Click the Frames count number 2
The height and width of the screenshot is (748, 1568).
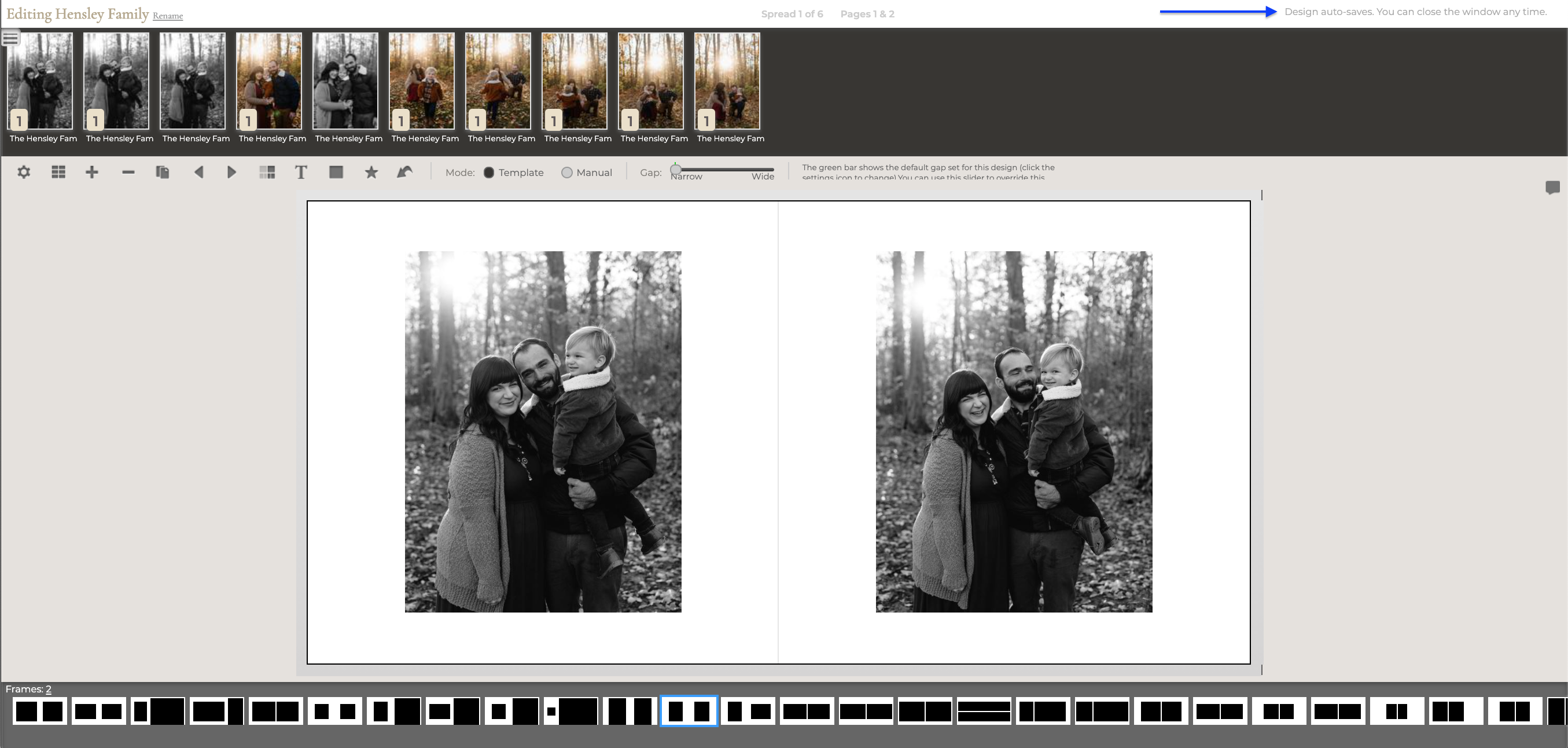click(48, 689)
